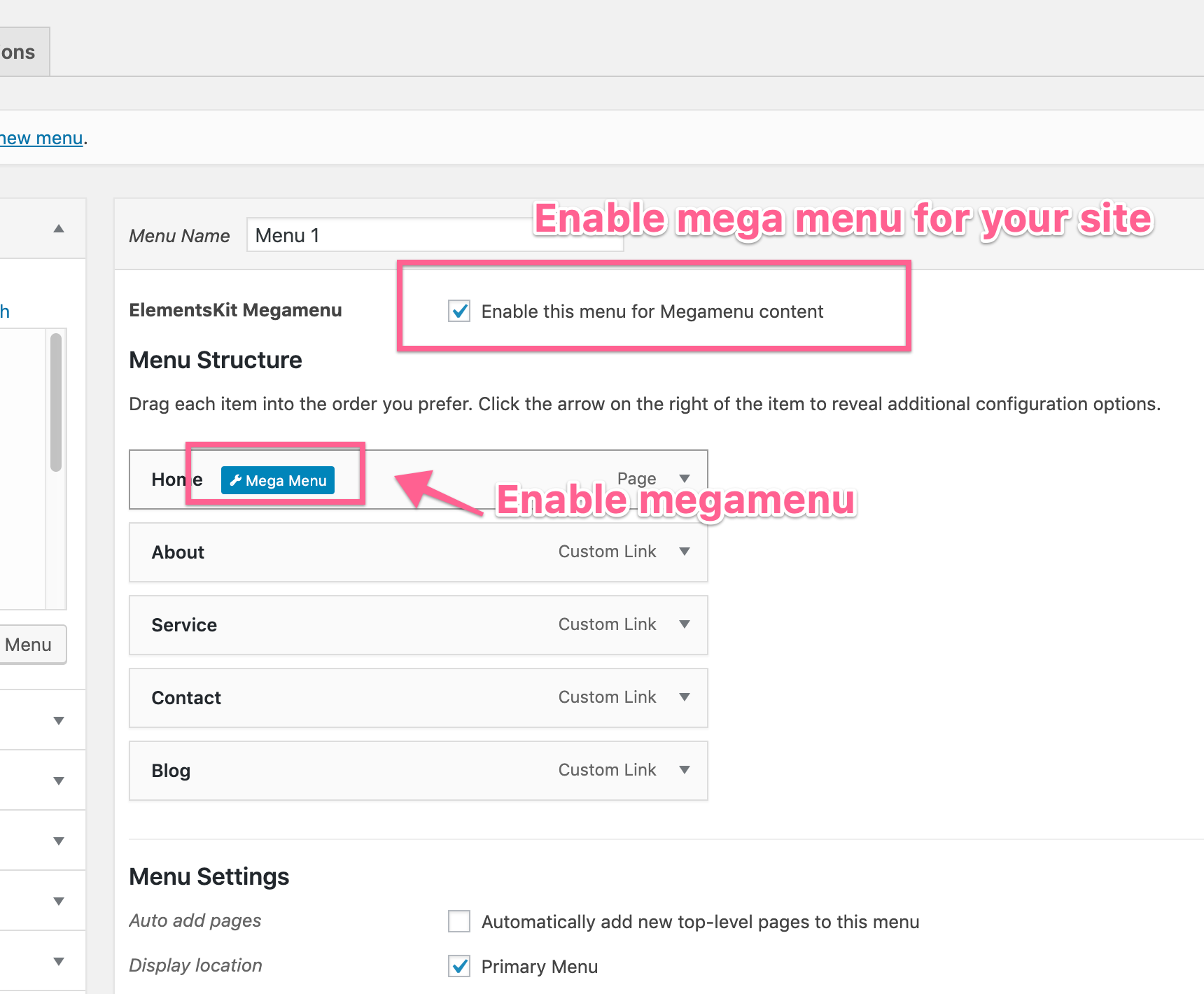Screen dimensions: 1204x994
Task: Uncheck Enable this menu for Megamenu content
Action: pyautogui.click(x=459, y=311)
